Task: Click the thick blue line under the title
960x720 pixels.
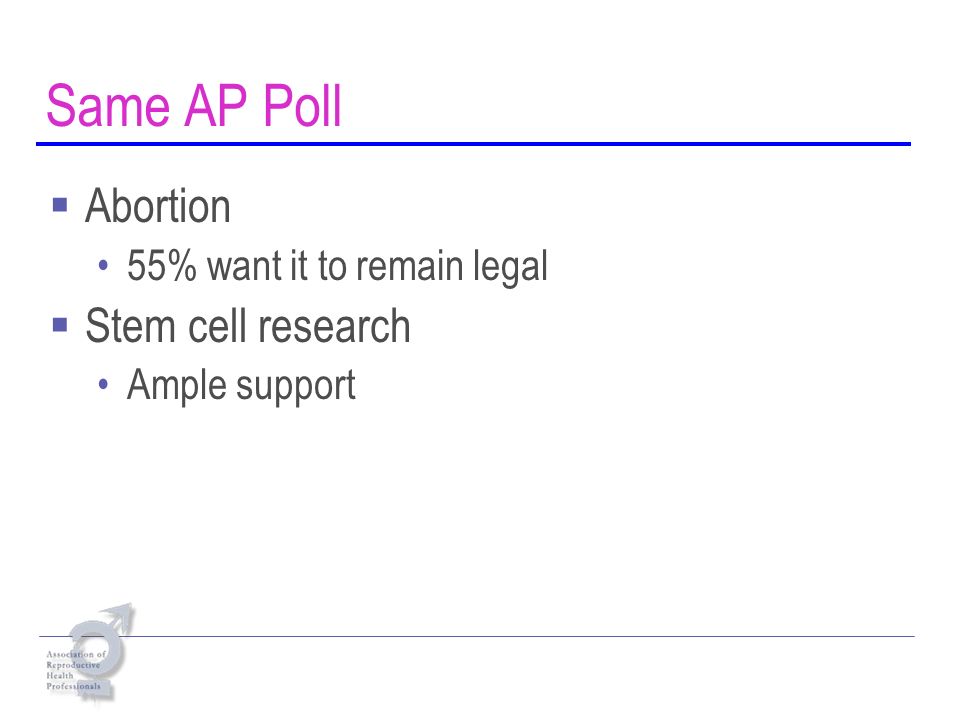Action: click(473, 144)
